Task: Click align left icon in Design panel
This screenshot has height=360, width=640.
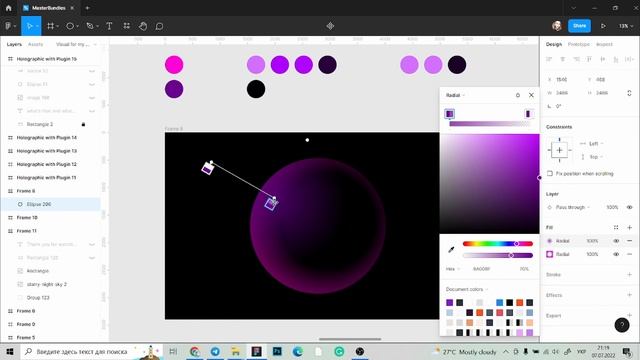Action: coord(549,59)
